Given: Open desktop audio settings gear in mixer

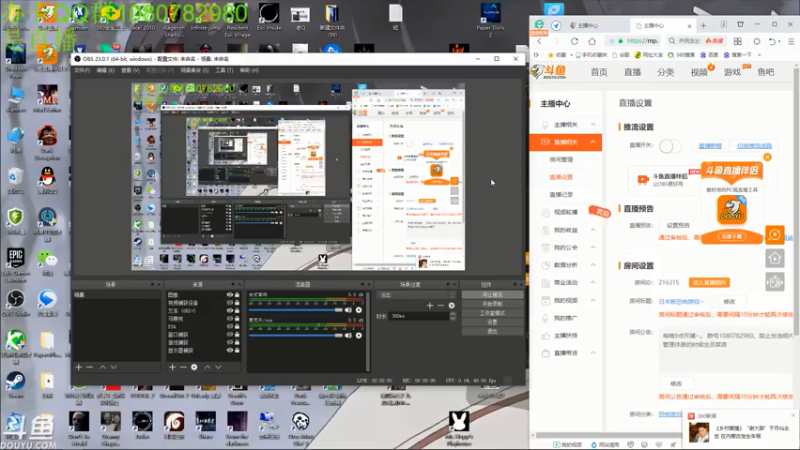Looking at the screenshot, I should click(x=359, y=310).
